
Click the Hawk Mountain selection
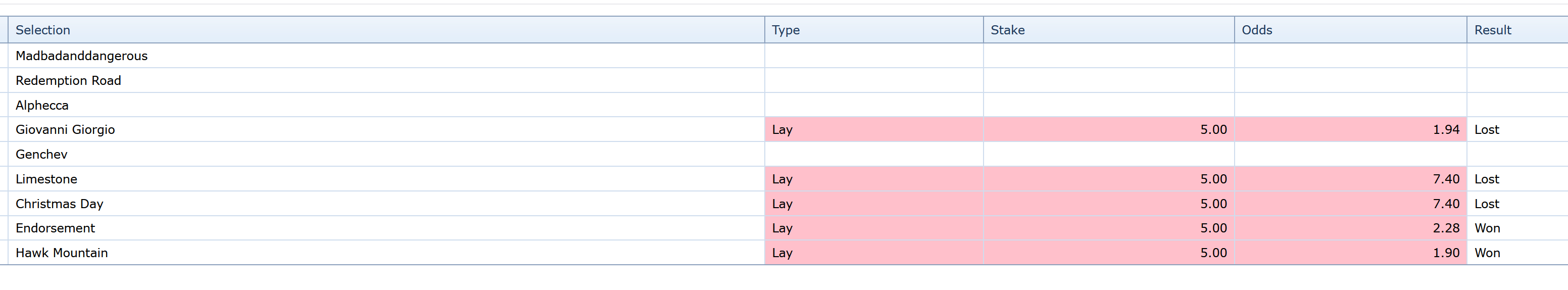pos(62,253)
